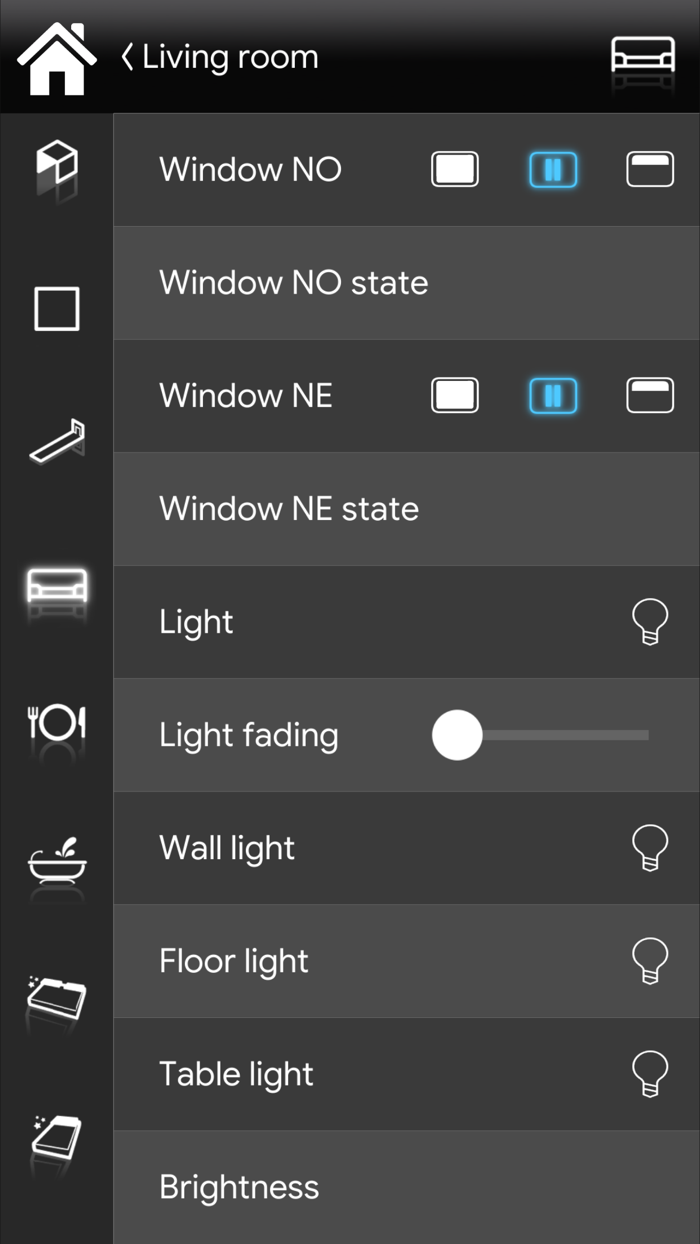Screen dimensions: 700x1244
Task: Select the bedroom bed icon in sidebar
Action: point(57,999)
